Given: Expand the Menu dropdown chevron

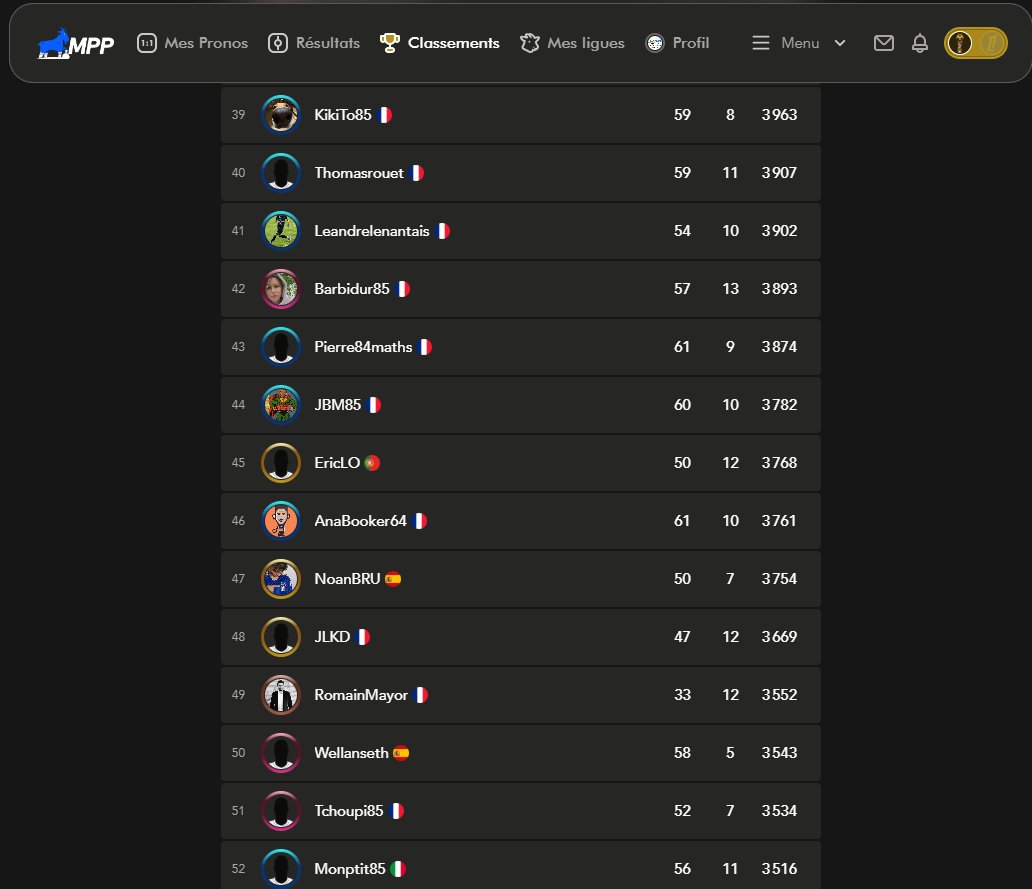Looking at the screenshot, I should click(x=840, y=43).
